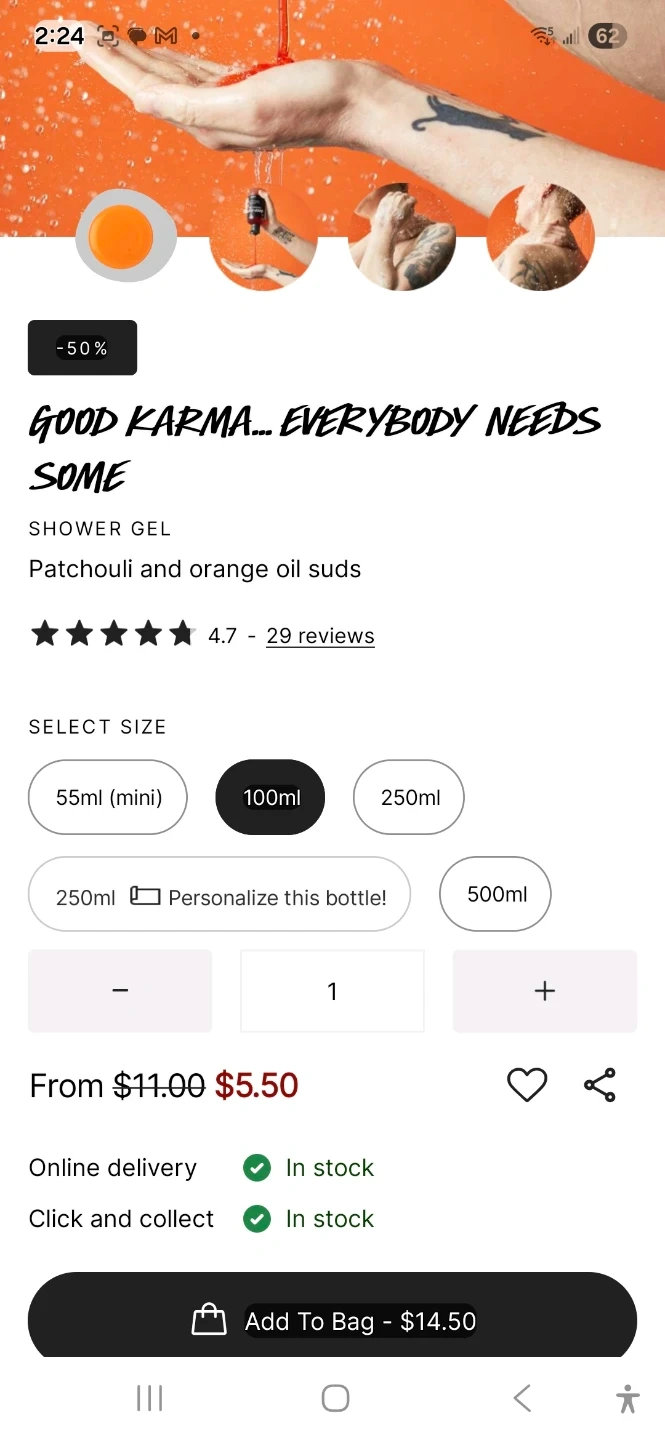View the orange gel swatch thumbnail

tap(124, 236)
